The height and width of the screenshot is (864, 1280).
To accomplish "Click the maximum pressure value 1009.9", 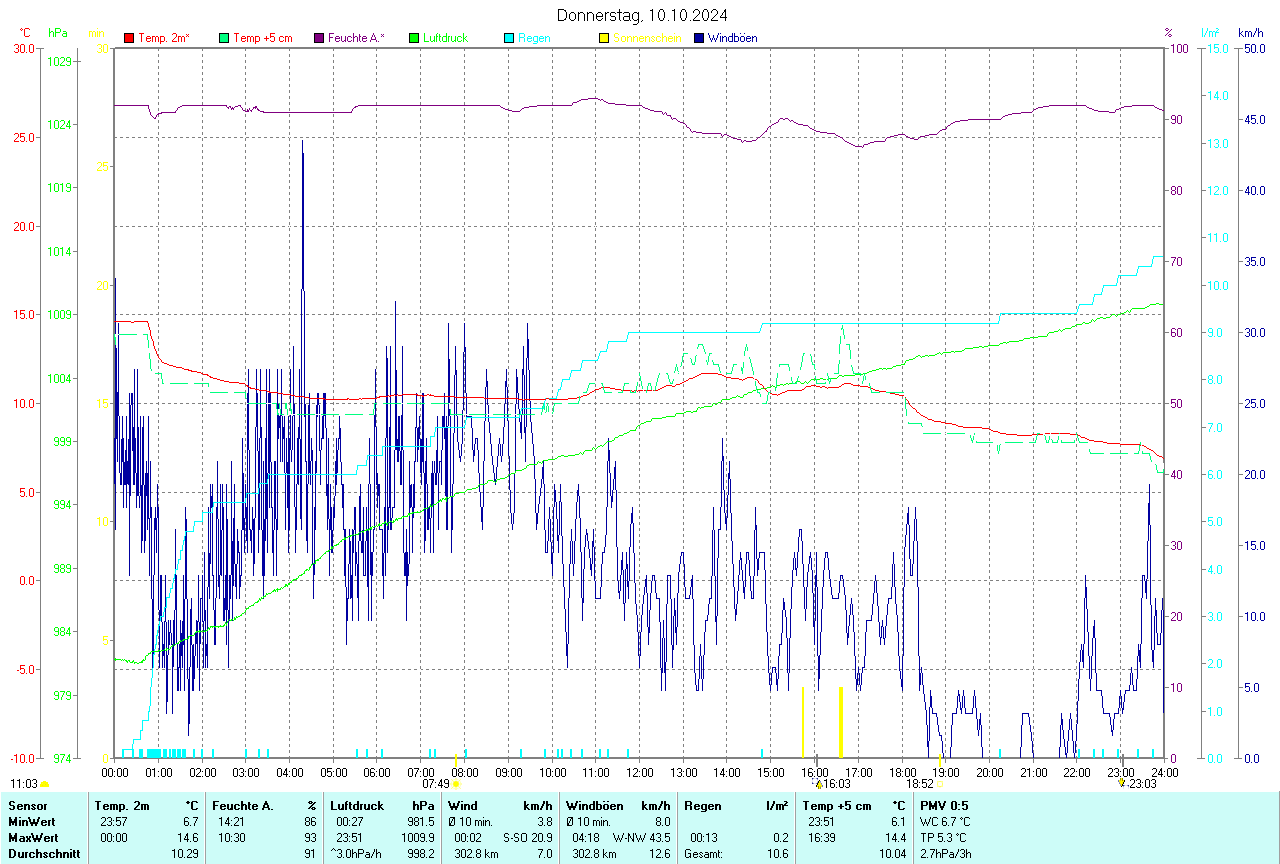I will point(417,838).
